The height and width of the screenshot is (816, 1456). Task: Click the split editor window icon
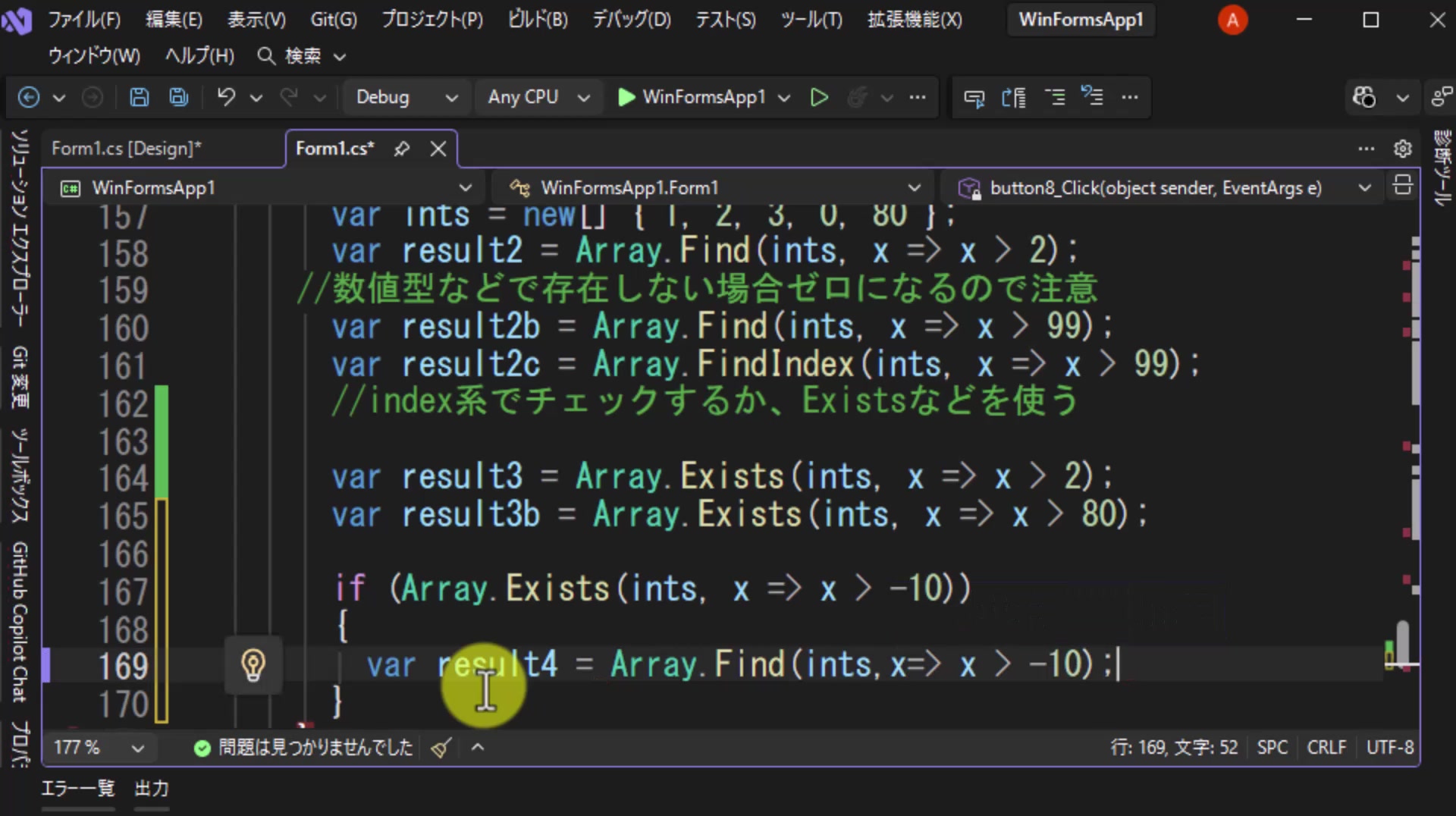point(1403,185)
